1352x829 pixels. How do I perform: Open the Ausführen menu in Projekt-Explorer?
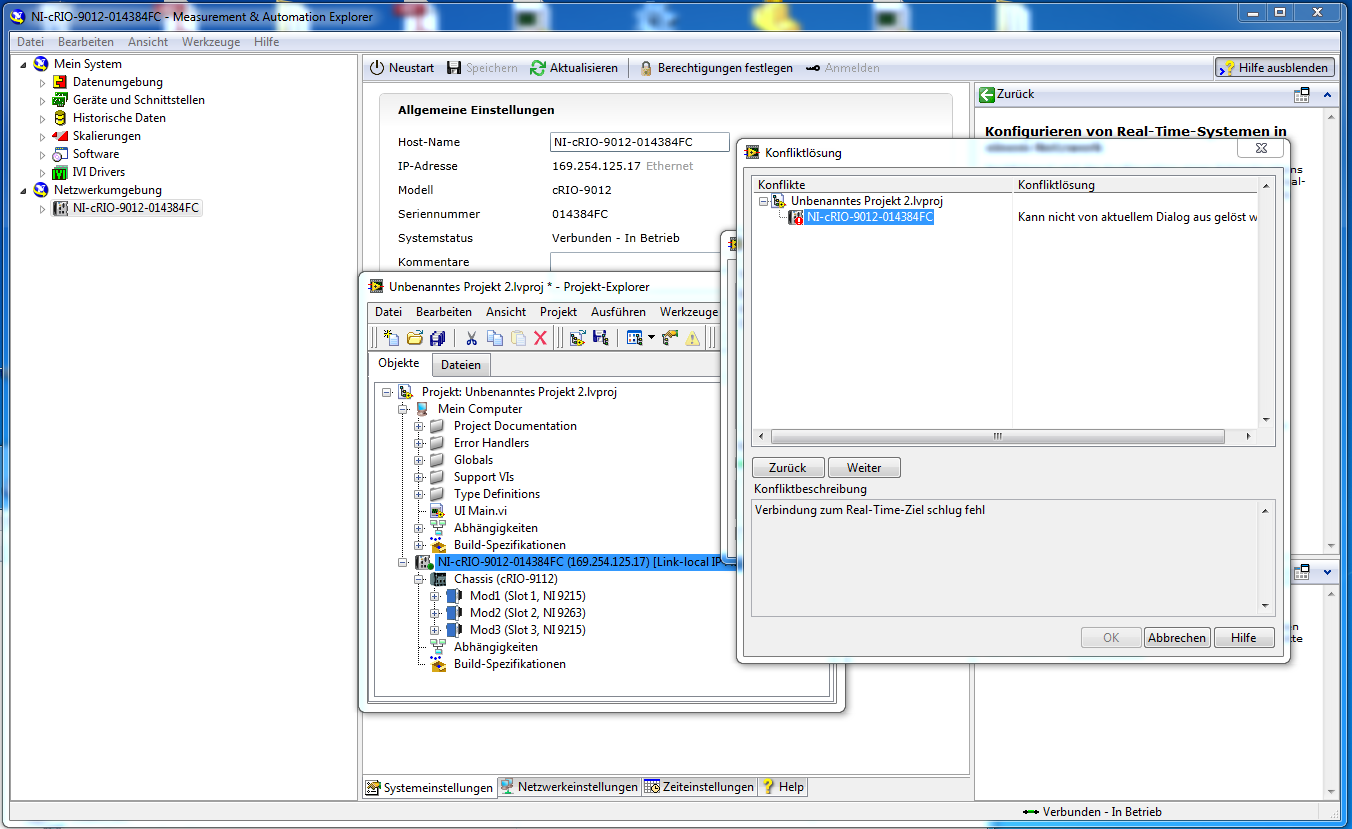pyautogui.click(x=618, y=312)
